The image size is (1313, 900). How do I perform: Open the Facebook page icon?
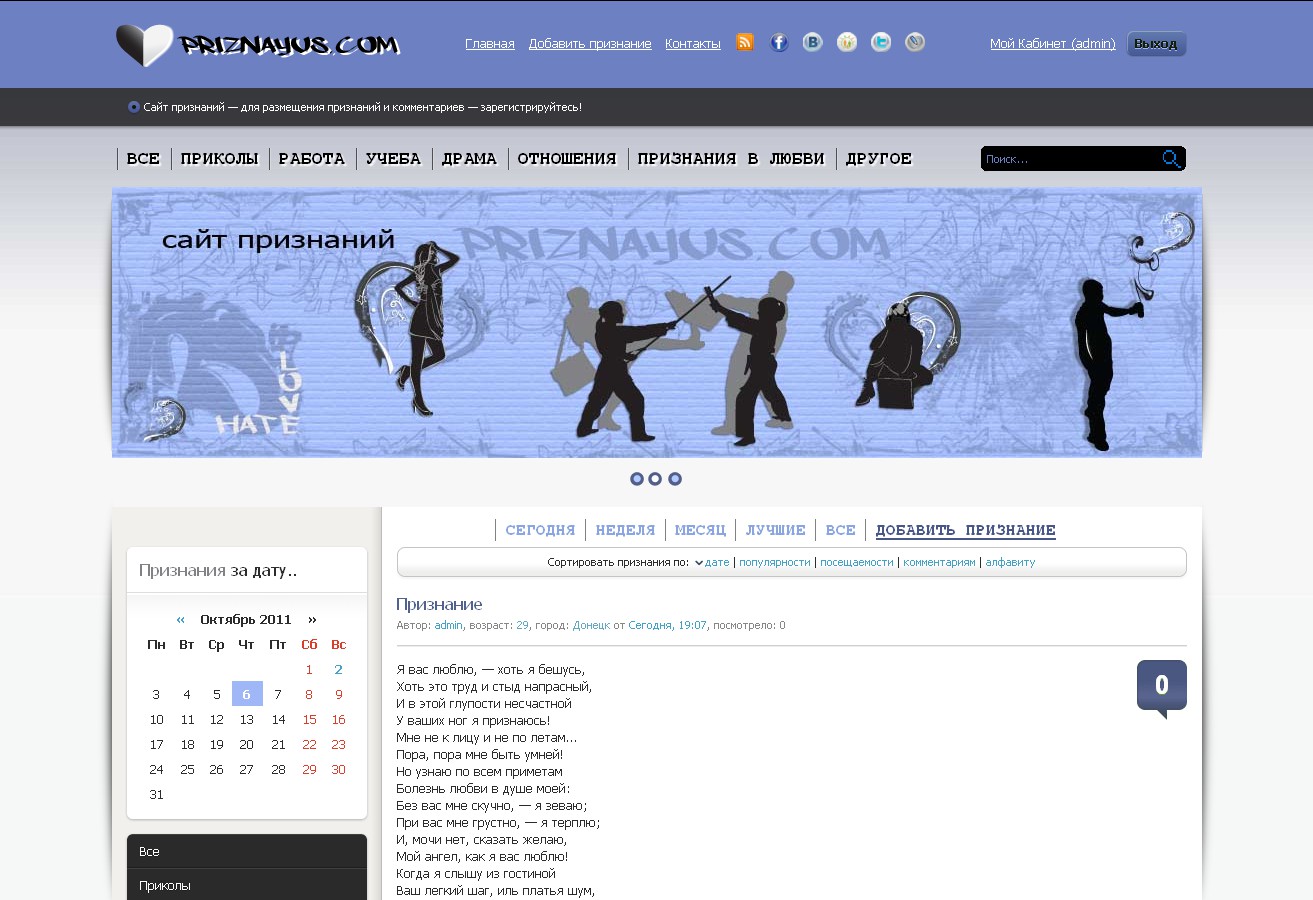click(779, 42)
